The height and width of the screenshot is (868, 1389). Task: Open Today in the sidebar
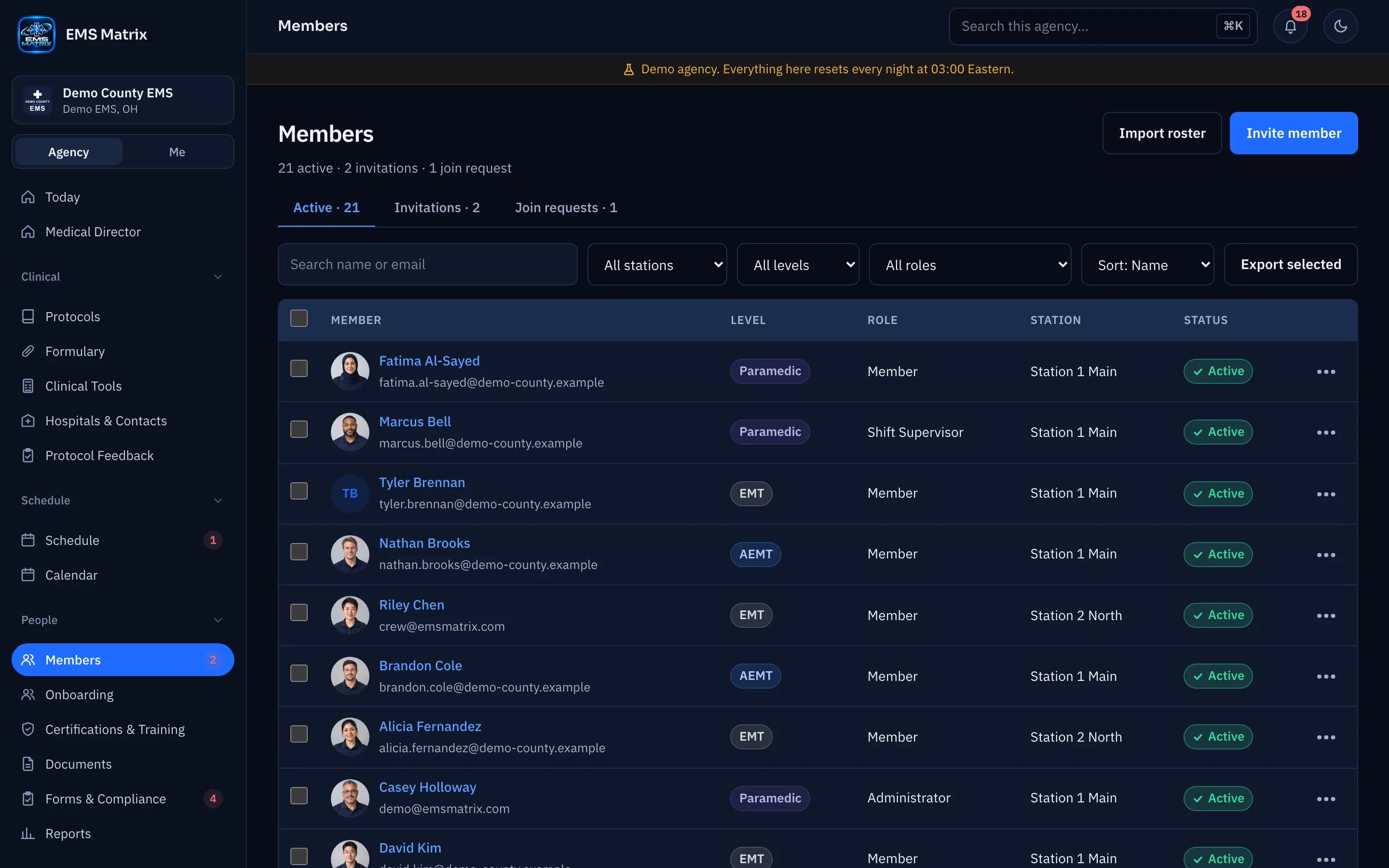[x=123, y=197]
